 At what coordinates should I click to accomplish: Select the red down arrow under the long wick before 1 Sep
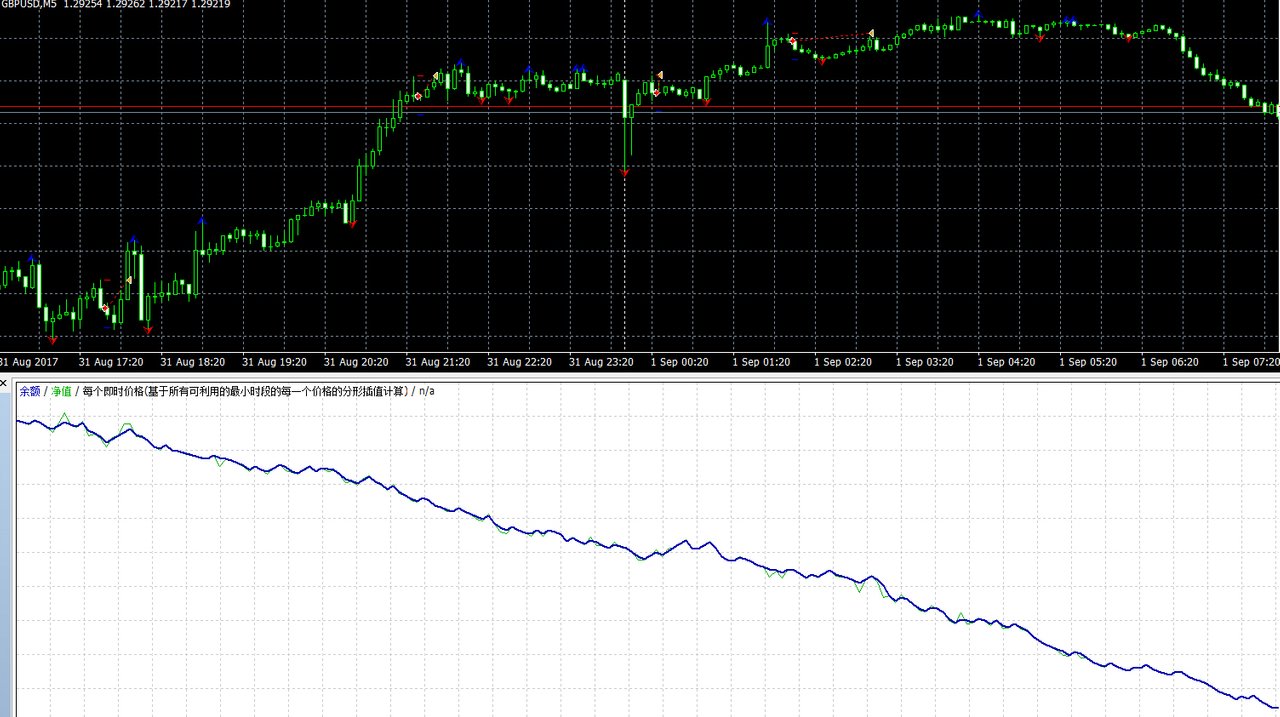(625, 173)
